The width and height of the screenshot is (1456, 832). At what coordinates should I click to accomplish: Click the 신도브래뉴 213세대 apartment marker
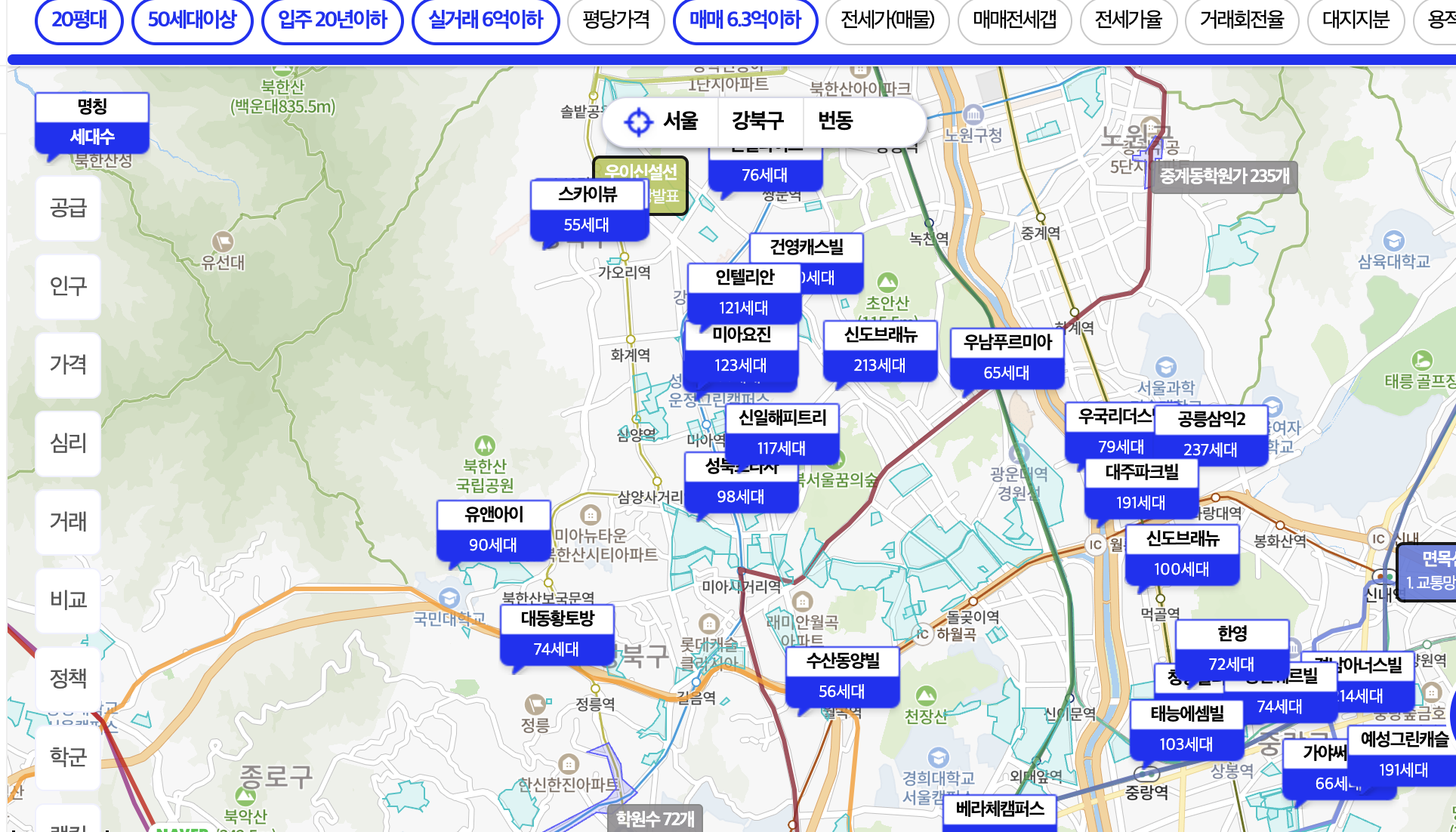(x=880, y=350)
